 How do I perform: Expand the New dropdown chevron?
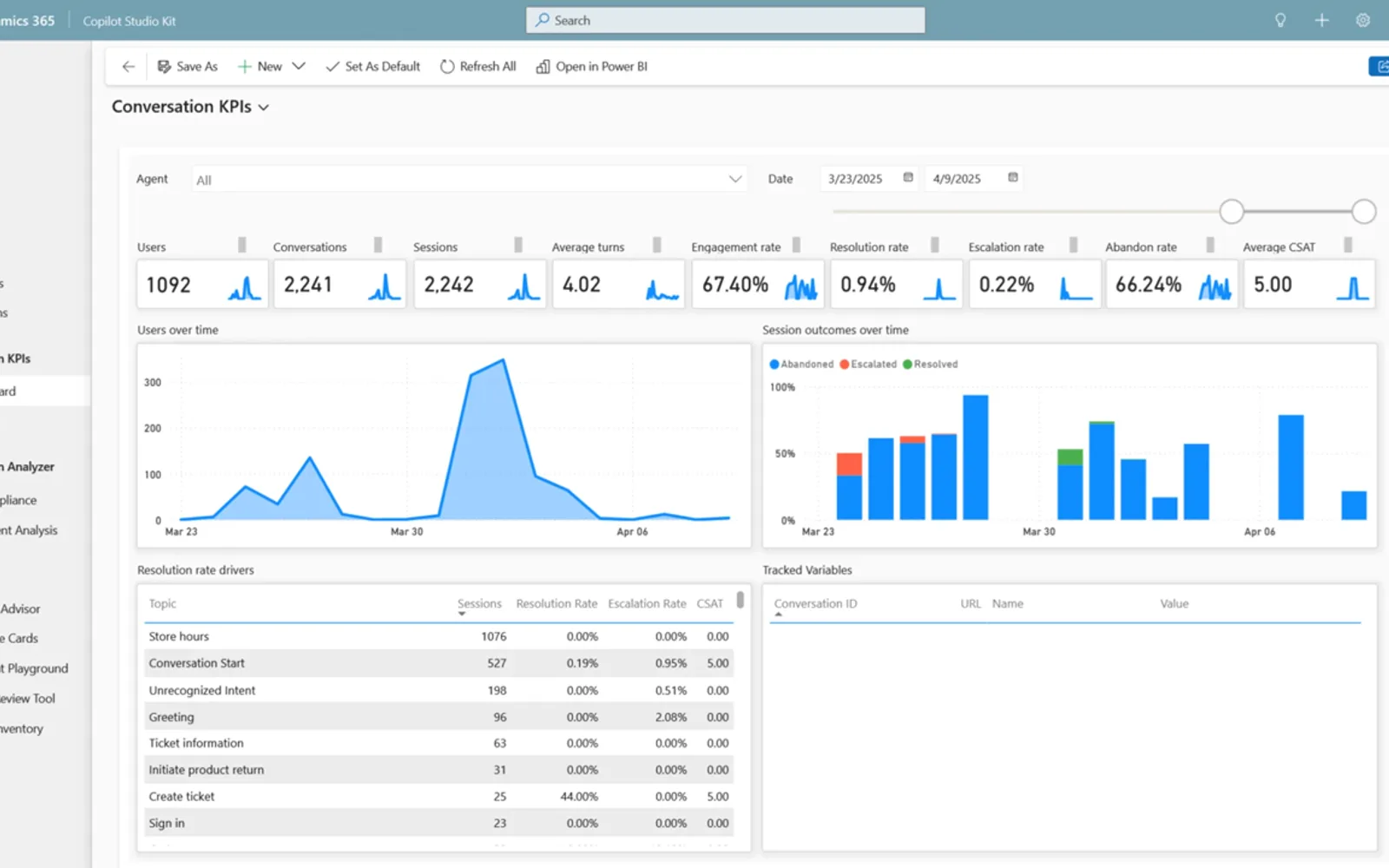(x=299, y=67)
